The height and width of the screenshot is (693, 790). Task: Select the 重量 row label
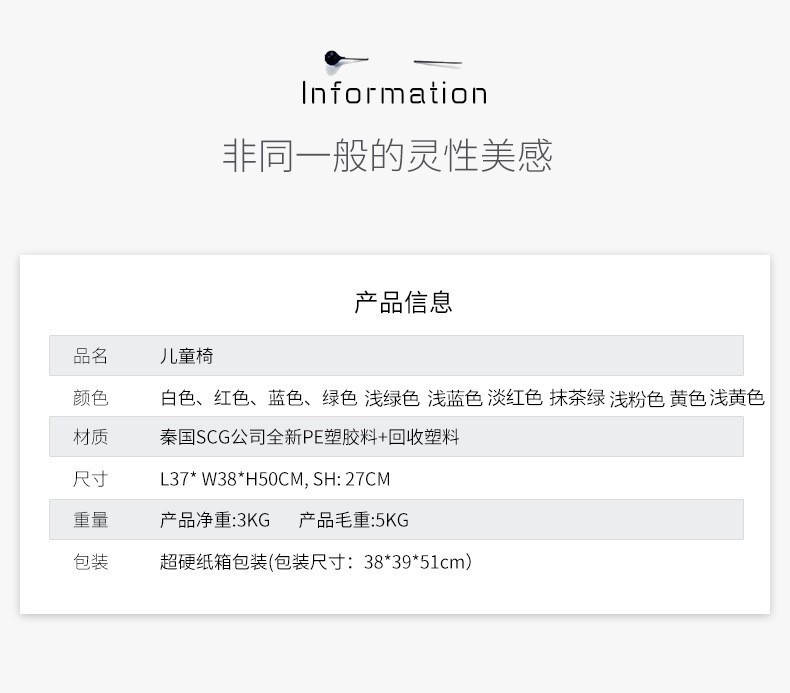90,520
